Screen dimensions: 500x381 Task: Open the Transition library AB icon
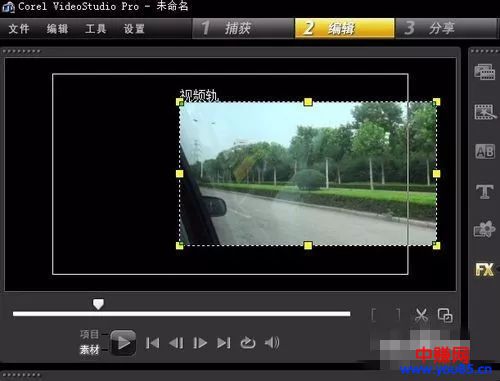click(485, 152)
